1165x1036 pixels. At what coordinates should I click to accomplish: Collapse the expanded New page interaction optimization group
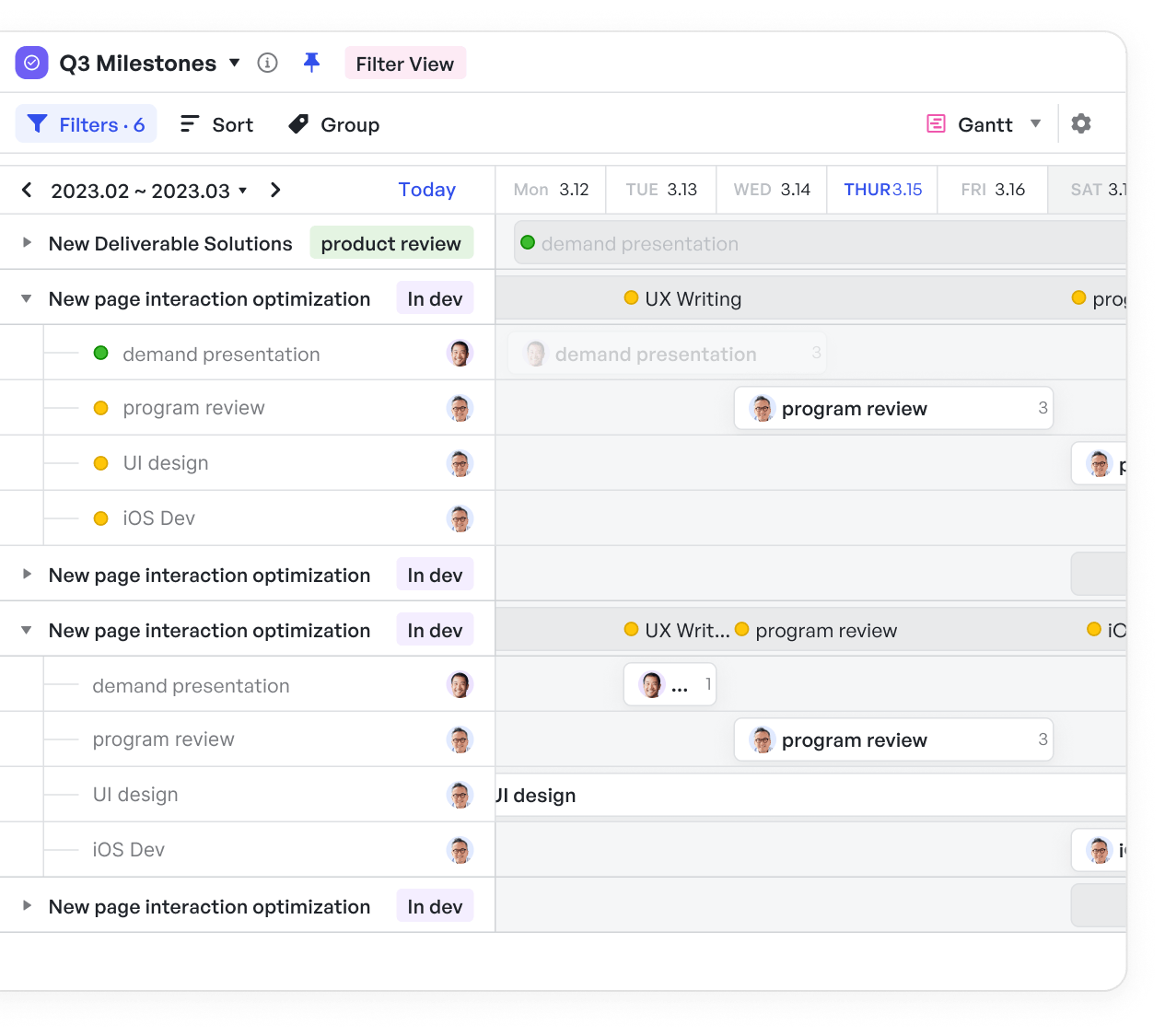[25, 298]
